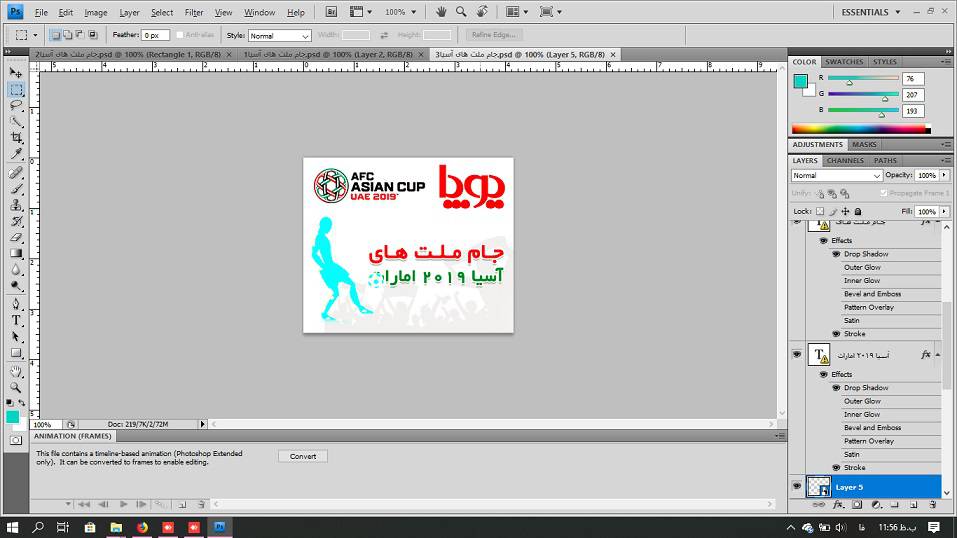Open Opacity slider arrow
The width and height of the screenshot is (957, 538).
point(944,175)
